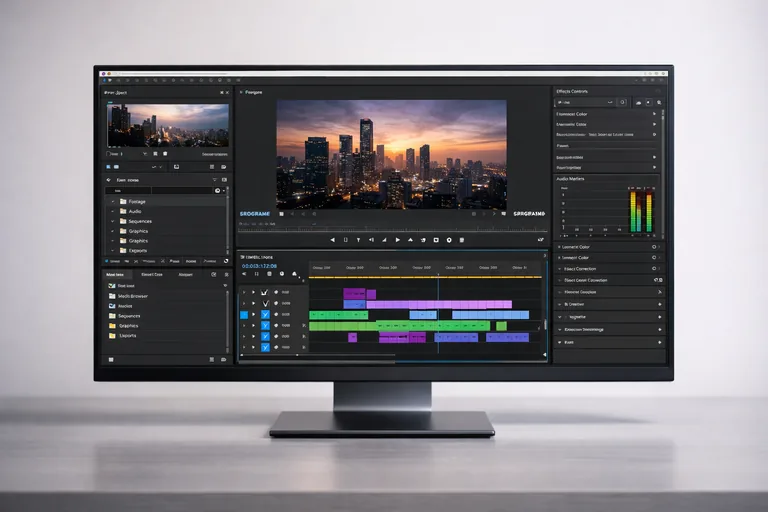This screenshot has height=512, width=768.
Task: Toggle the circle switch on the Effect Correction row
Action: tap(654, 268)
